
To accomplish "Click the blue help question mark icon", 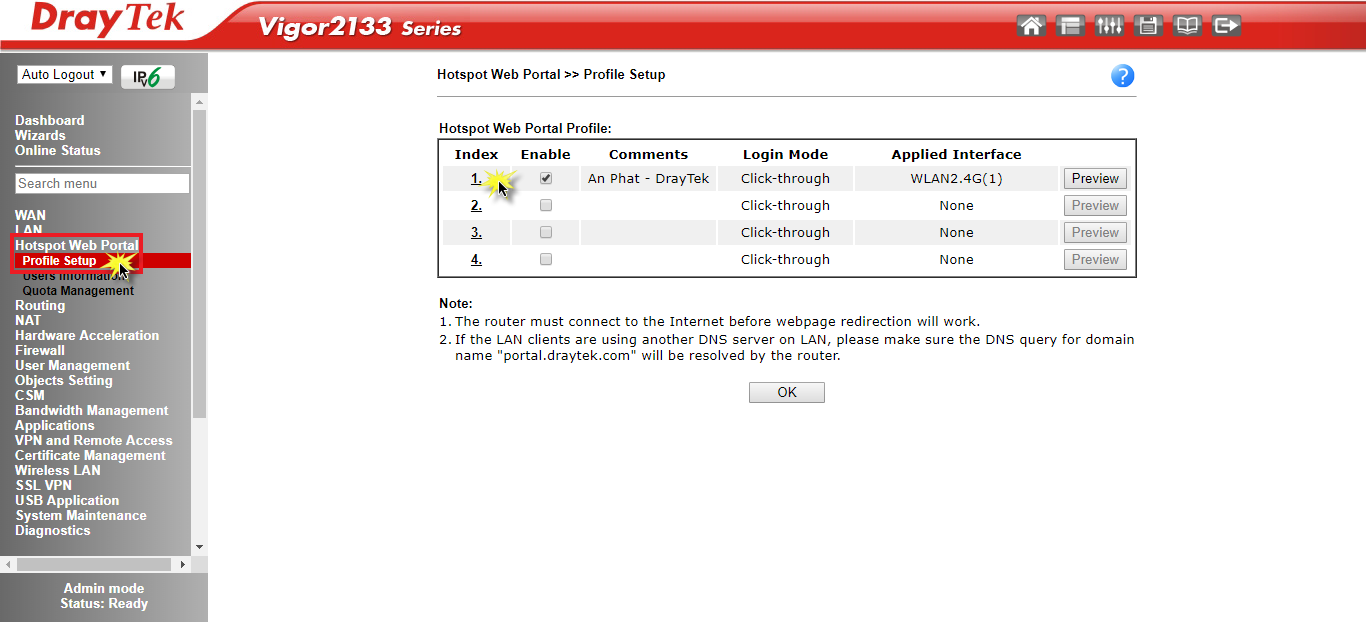I will point(1123,76).
